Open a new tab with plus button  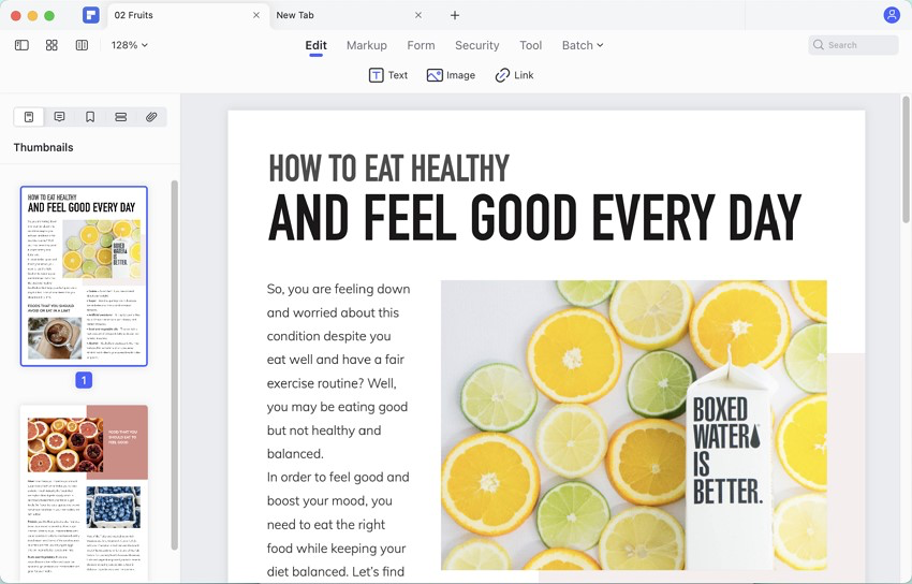click(x=455, y=15)
